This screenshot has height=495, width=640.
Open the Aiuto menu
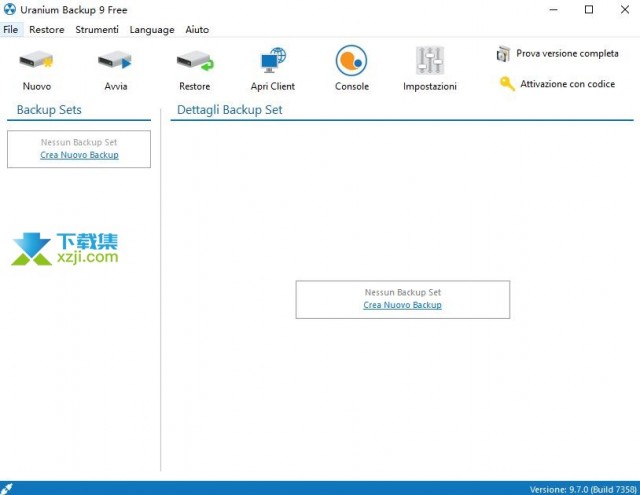[197, 29]
